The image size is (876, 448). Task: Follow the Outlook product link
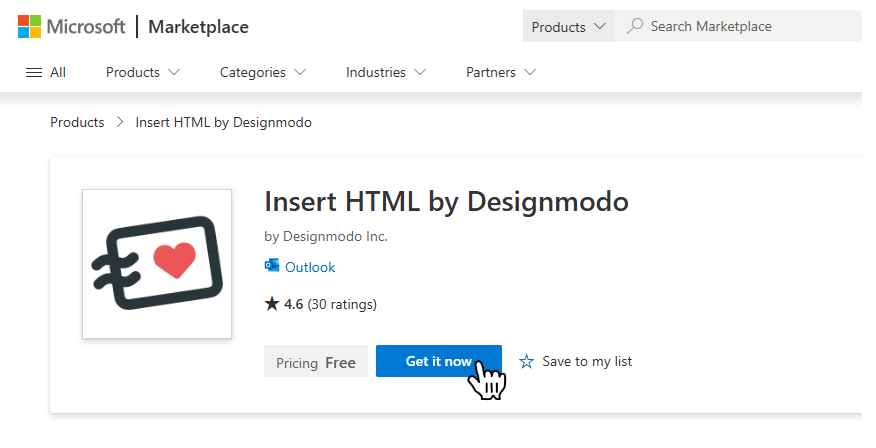point(310,267)
